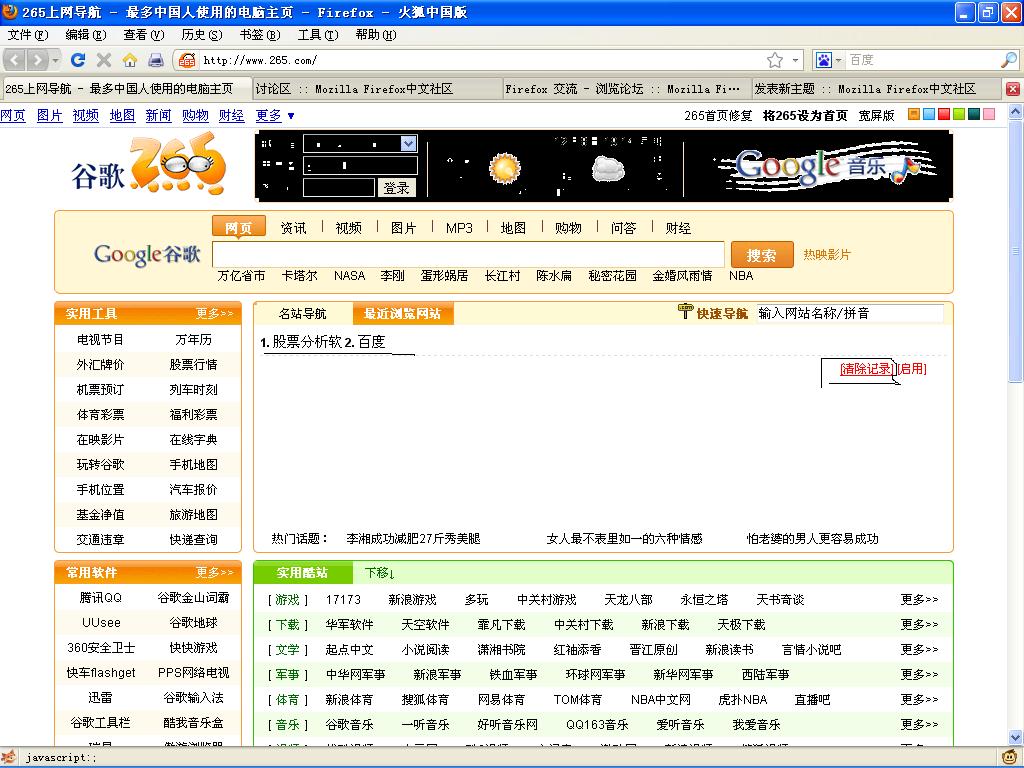Click the 265 site favicon in address bar
This screenshot has height=768, width=1024.
pyautogui.click(x=187, y=60)
